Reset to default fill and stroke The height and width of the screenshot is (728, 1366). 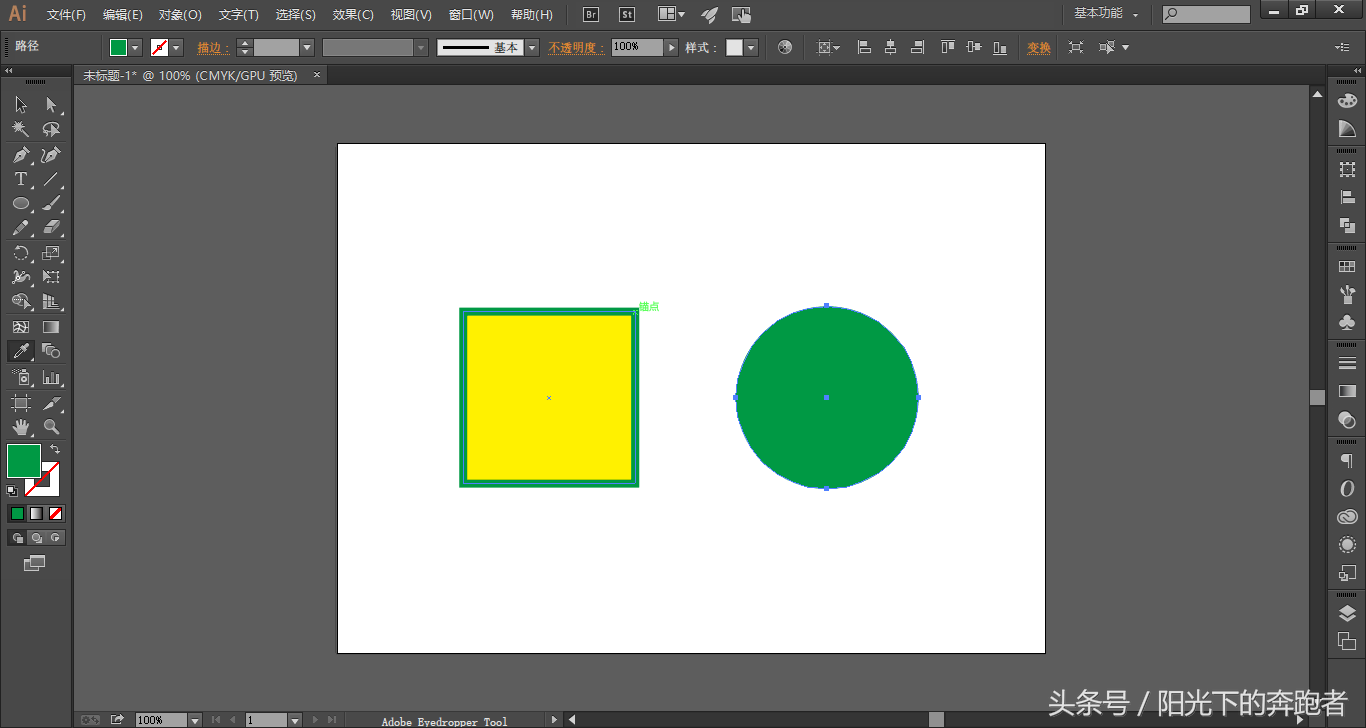[12, 490]
